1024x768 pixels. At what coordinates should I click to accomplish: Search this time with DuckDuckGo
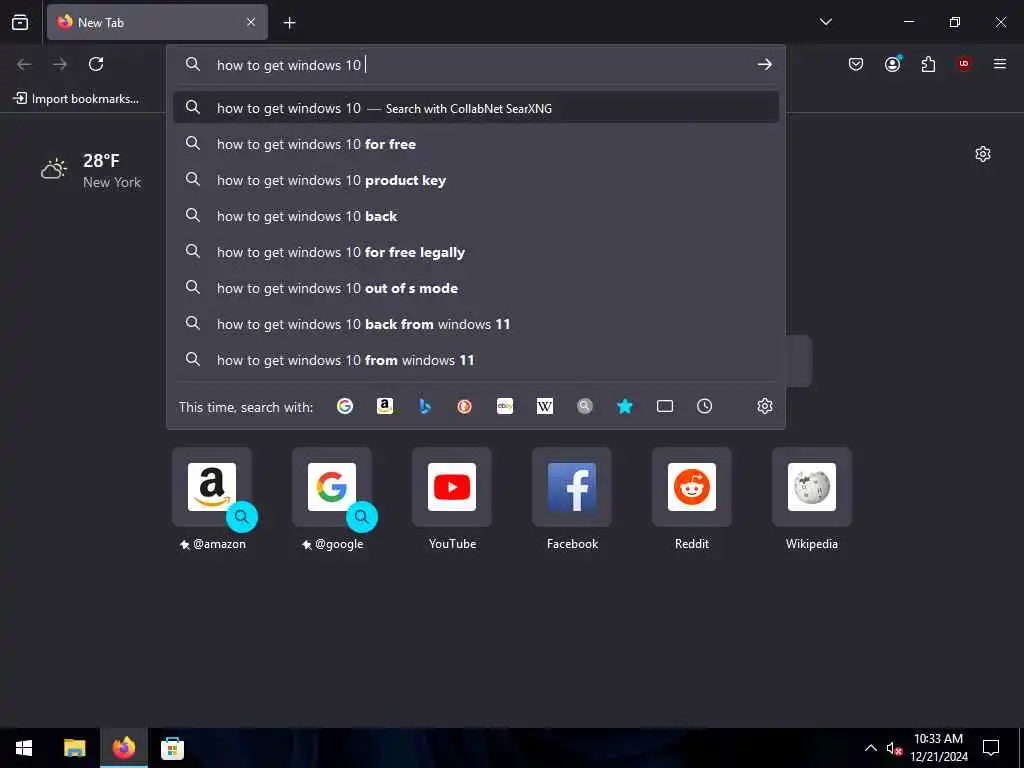coord(464,406)
